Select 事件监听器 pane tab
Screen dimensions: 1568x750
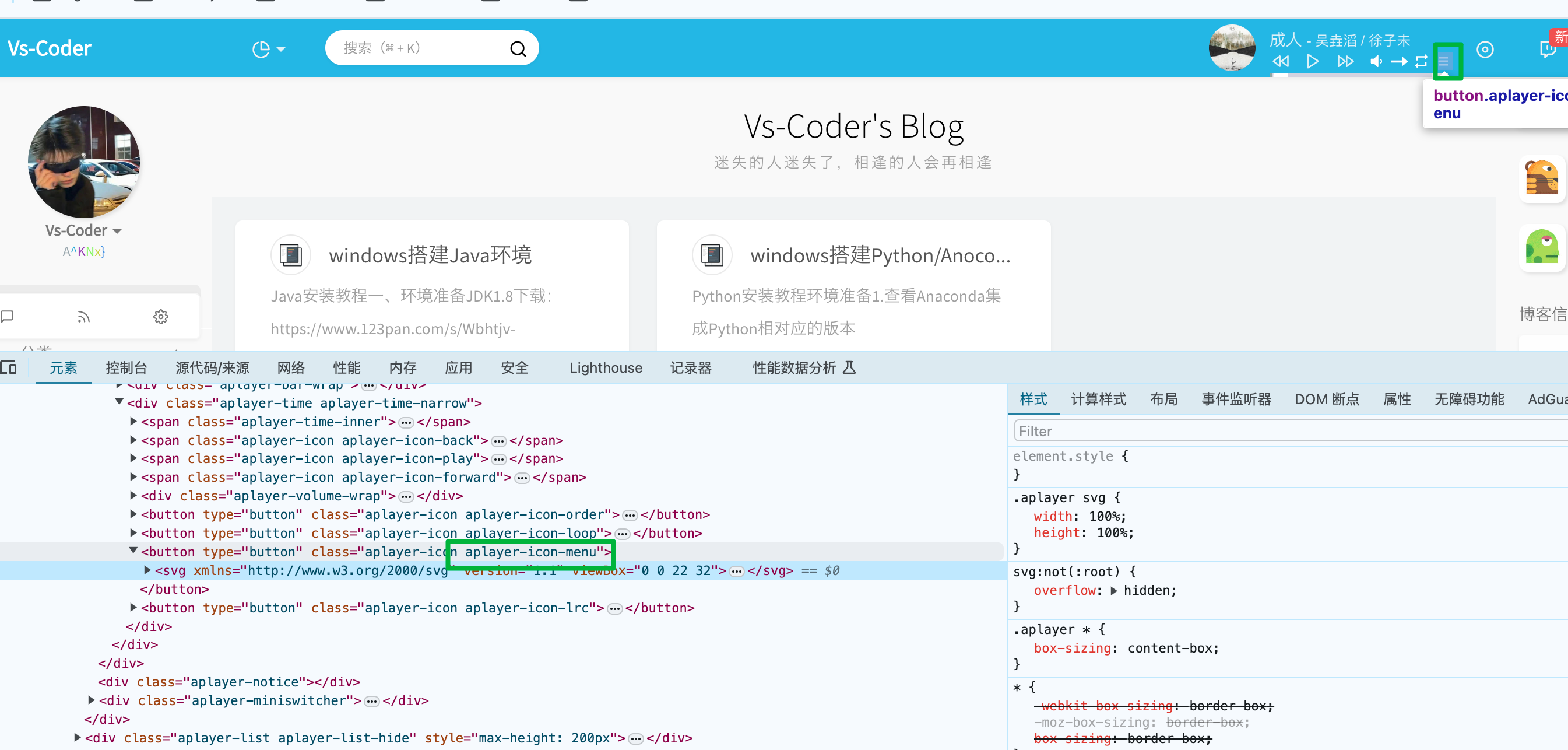[1236, 399]
